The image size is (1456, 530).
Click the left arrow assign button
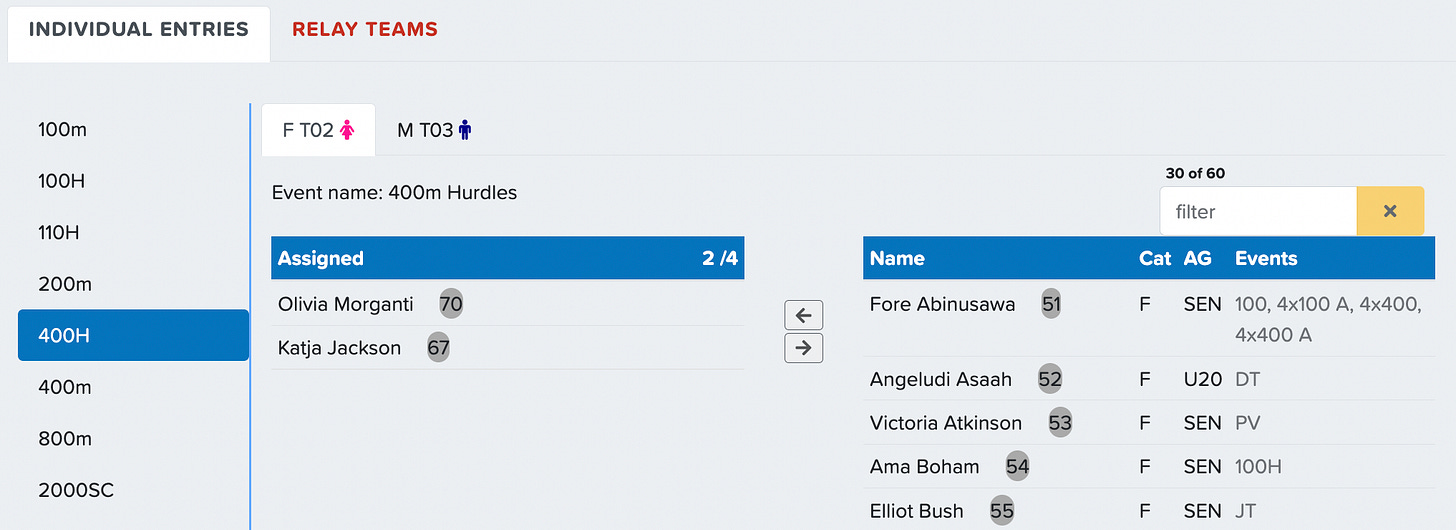tap(804, 315)
